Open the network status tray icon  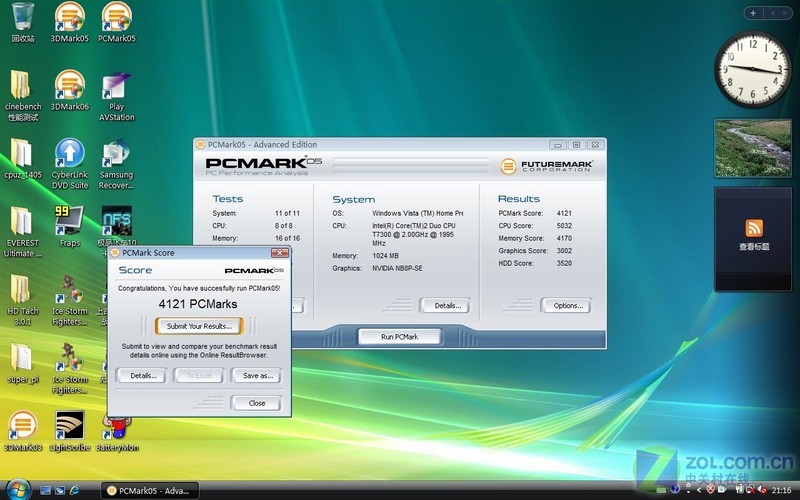(751, 489)
